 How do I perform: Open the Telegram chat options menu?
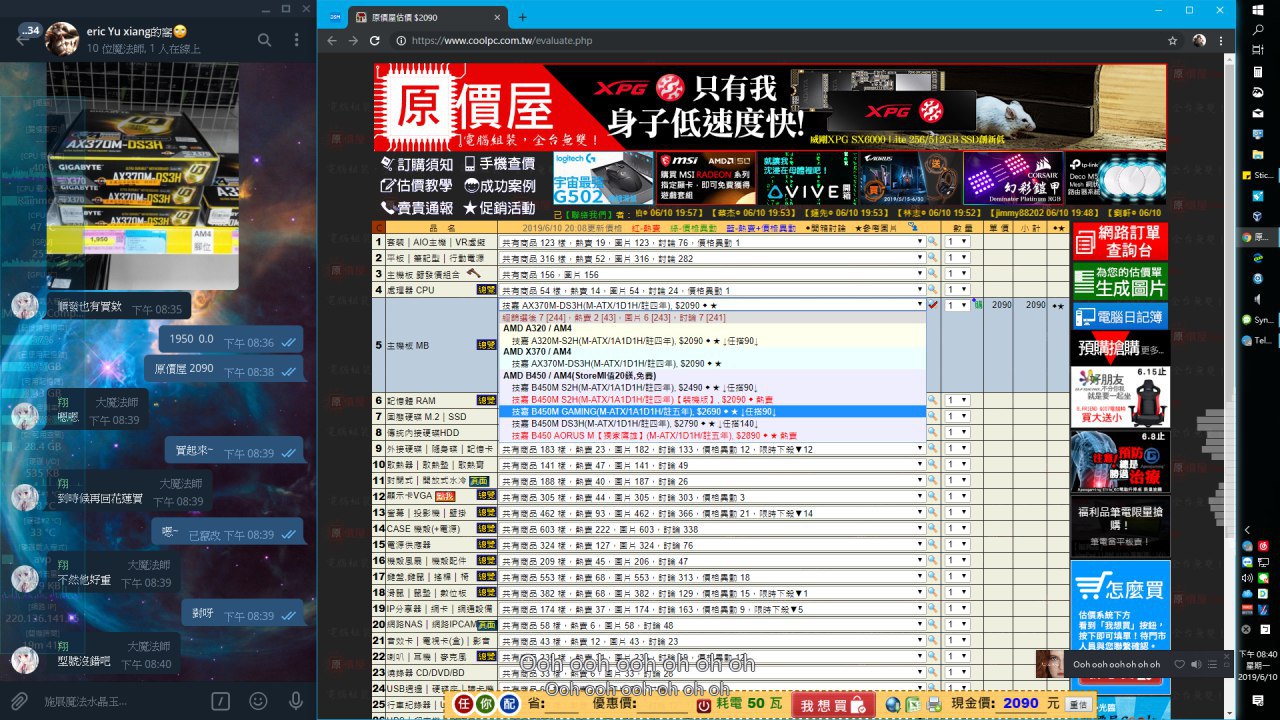(296, 40)
